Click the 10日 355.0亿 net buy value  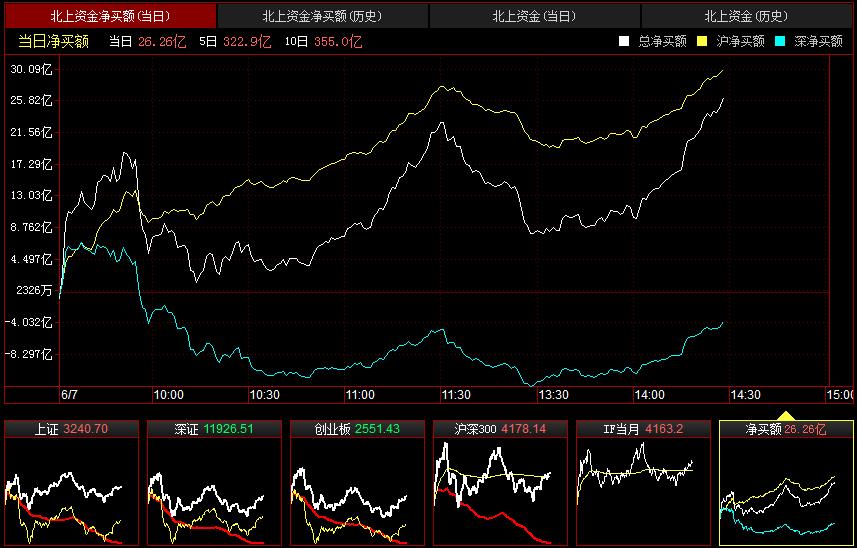coord(322,41)
